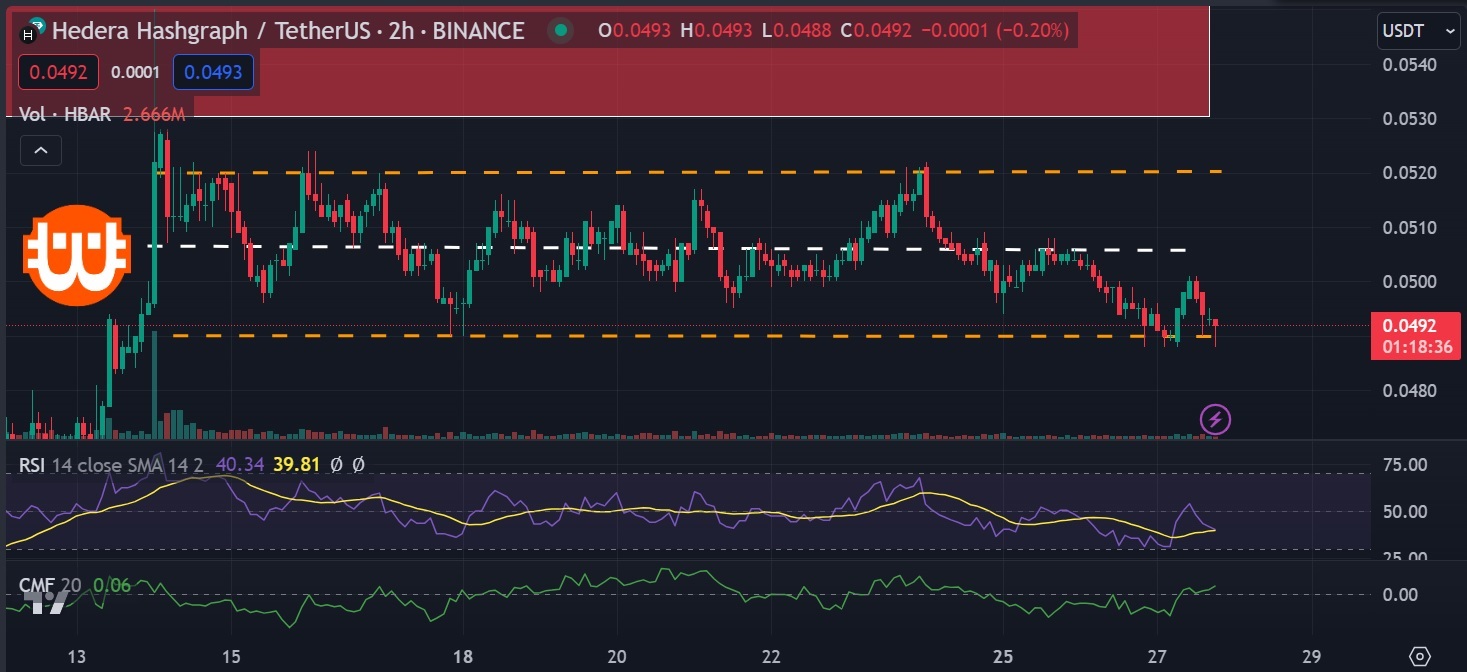Image resolution: width=1467 pixels, height=672 pixels.
Task: Click the CMF value 0.06
Action: click(112, 585)
